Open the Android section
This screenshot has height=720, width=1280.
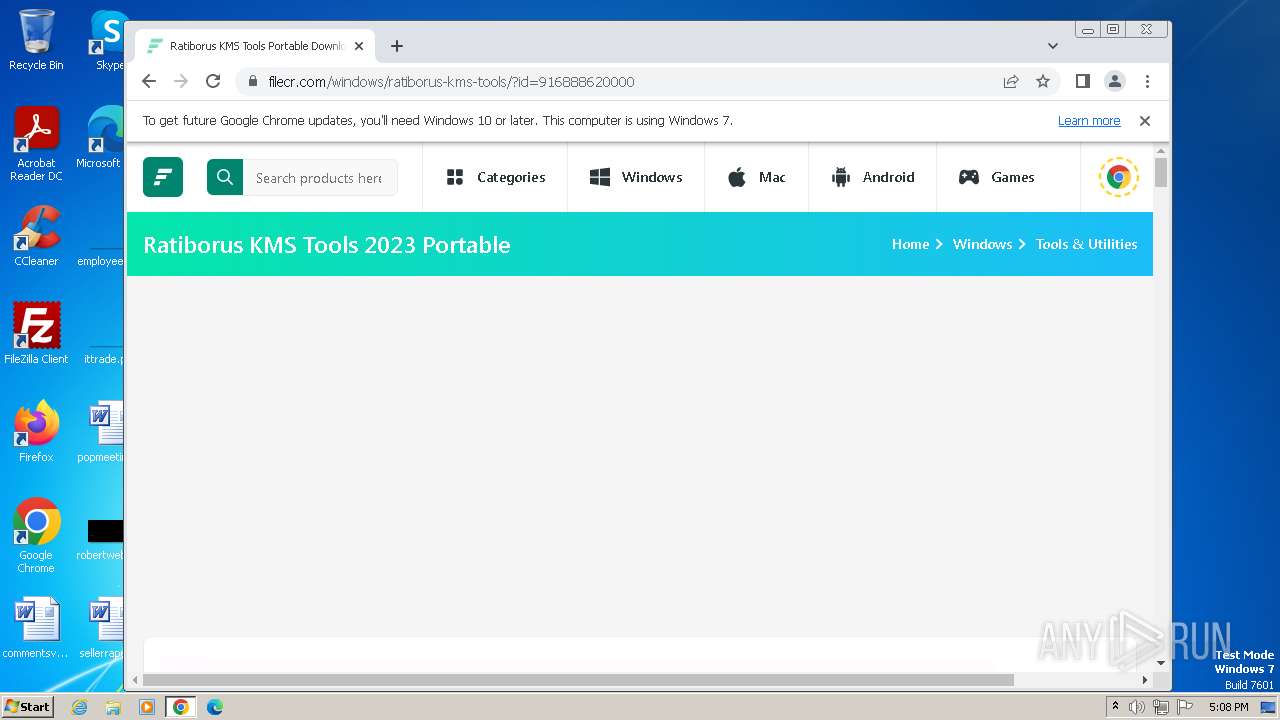click(x=873, y=177)
